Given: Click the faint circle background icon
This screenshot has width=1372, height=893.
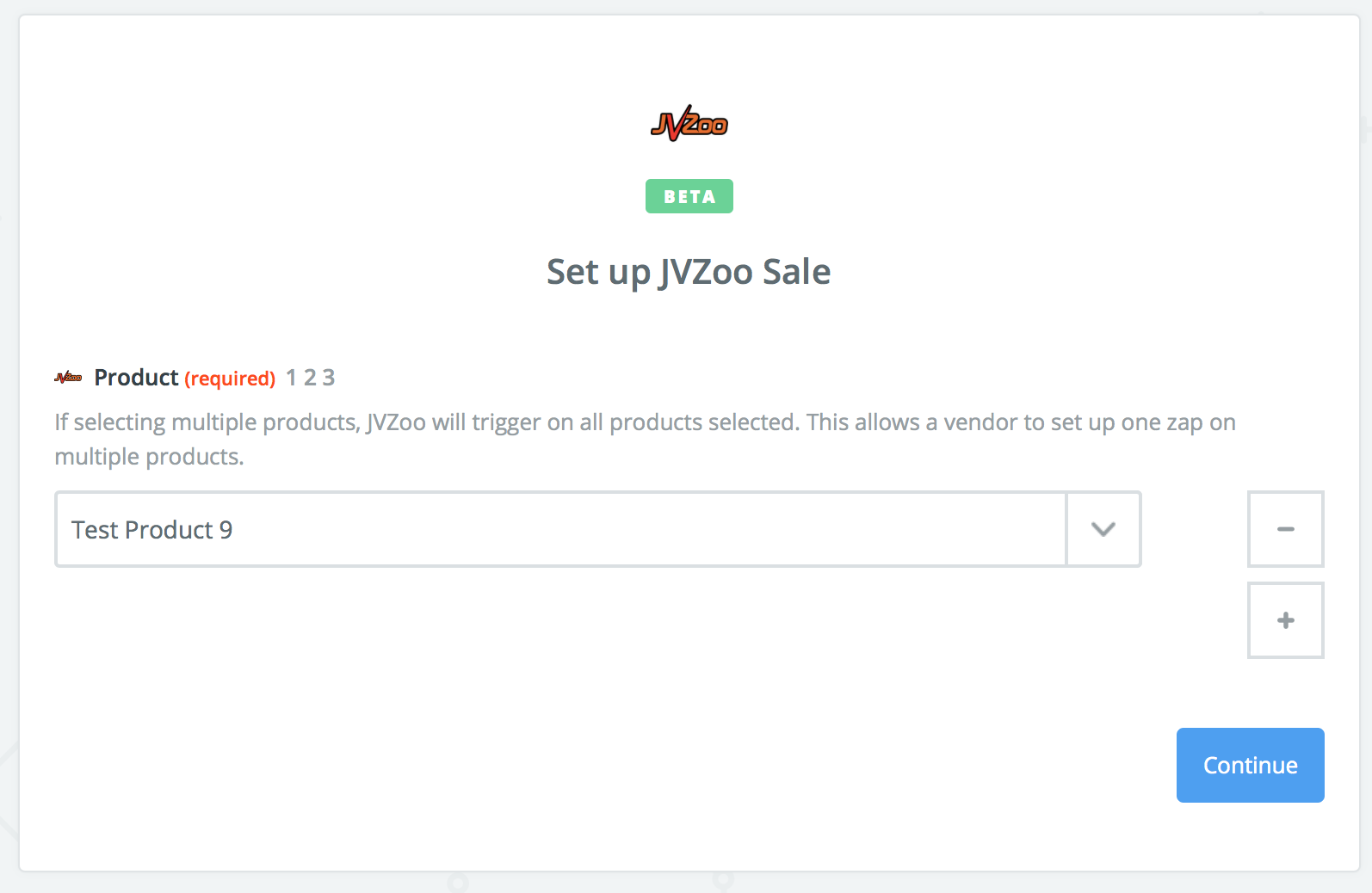Looking at the screenshot, I should point(457,883).
